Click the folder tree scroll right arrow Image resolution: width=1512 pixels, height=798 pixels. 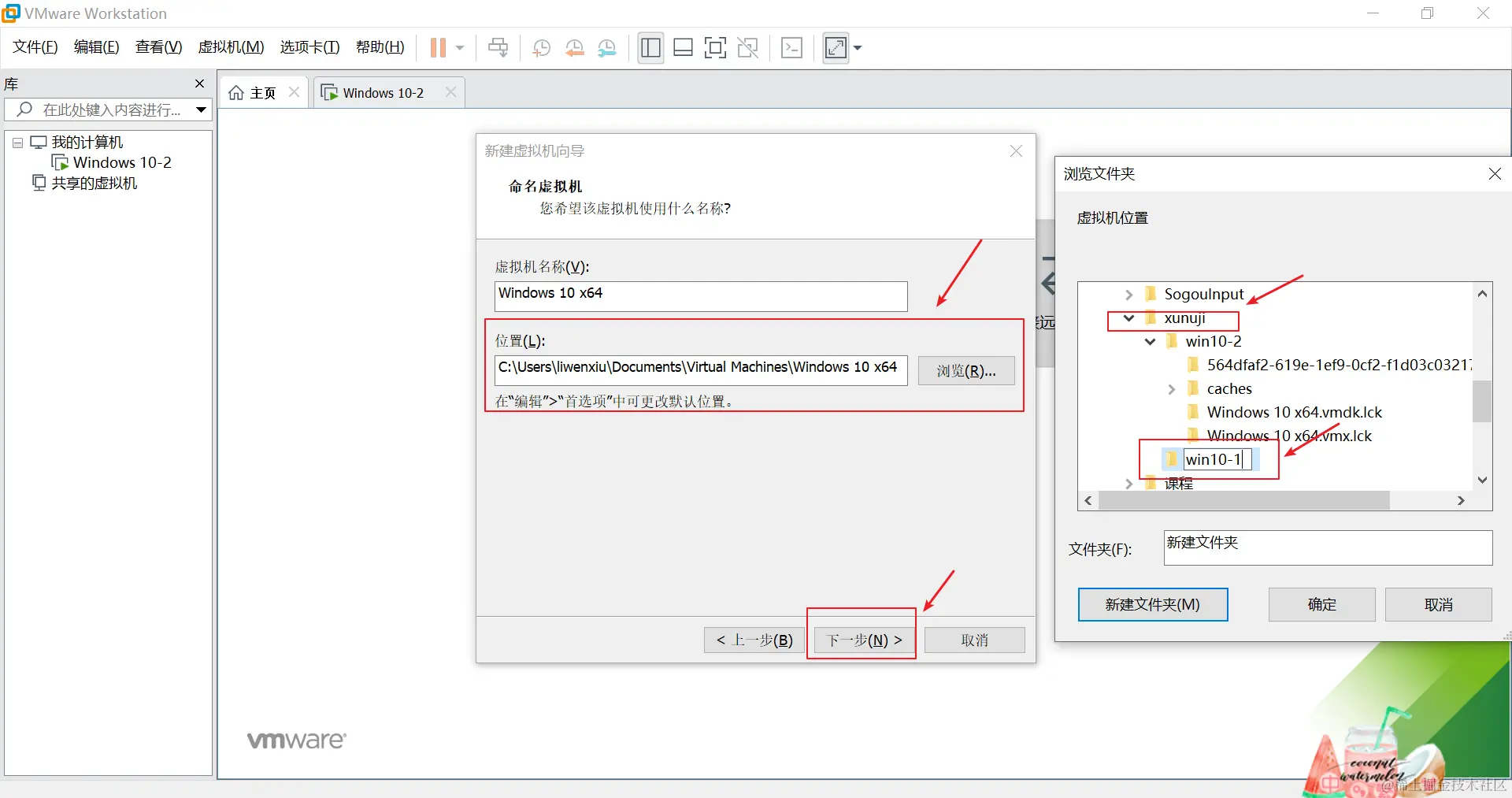point(1461,500)
